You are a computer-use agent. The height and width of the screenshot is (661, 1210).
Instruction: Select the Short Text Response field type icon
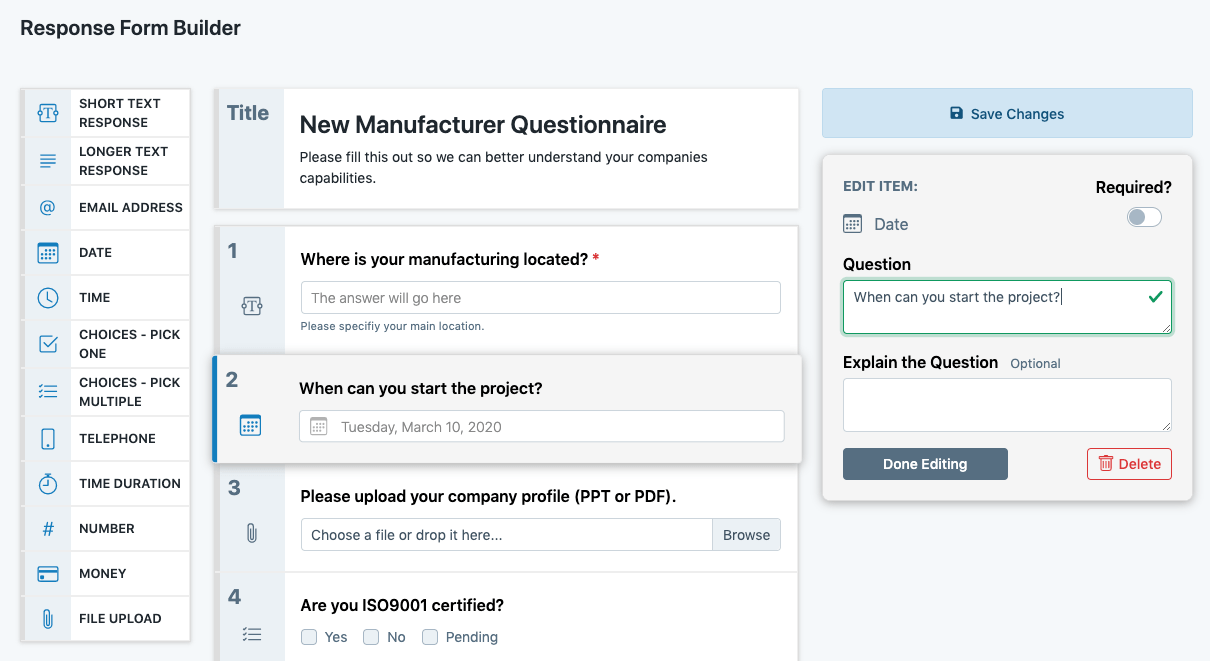pyautogui.click(x=47, y=113)
